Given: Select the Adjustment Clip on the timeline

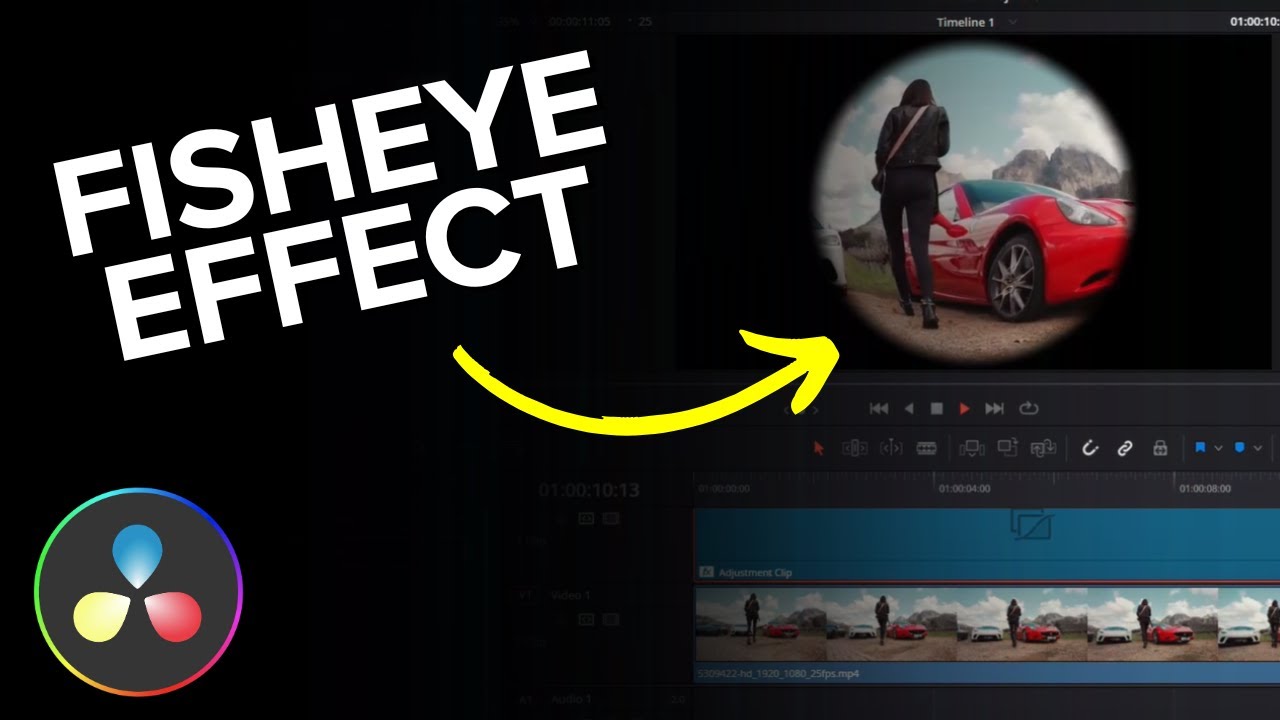Looking at the screenshot, I should click(986, 545).
